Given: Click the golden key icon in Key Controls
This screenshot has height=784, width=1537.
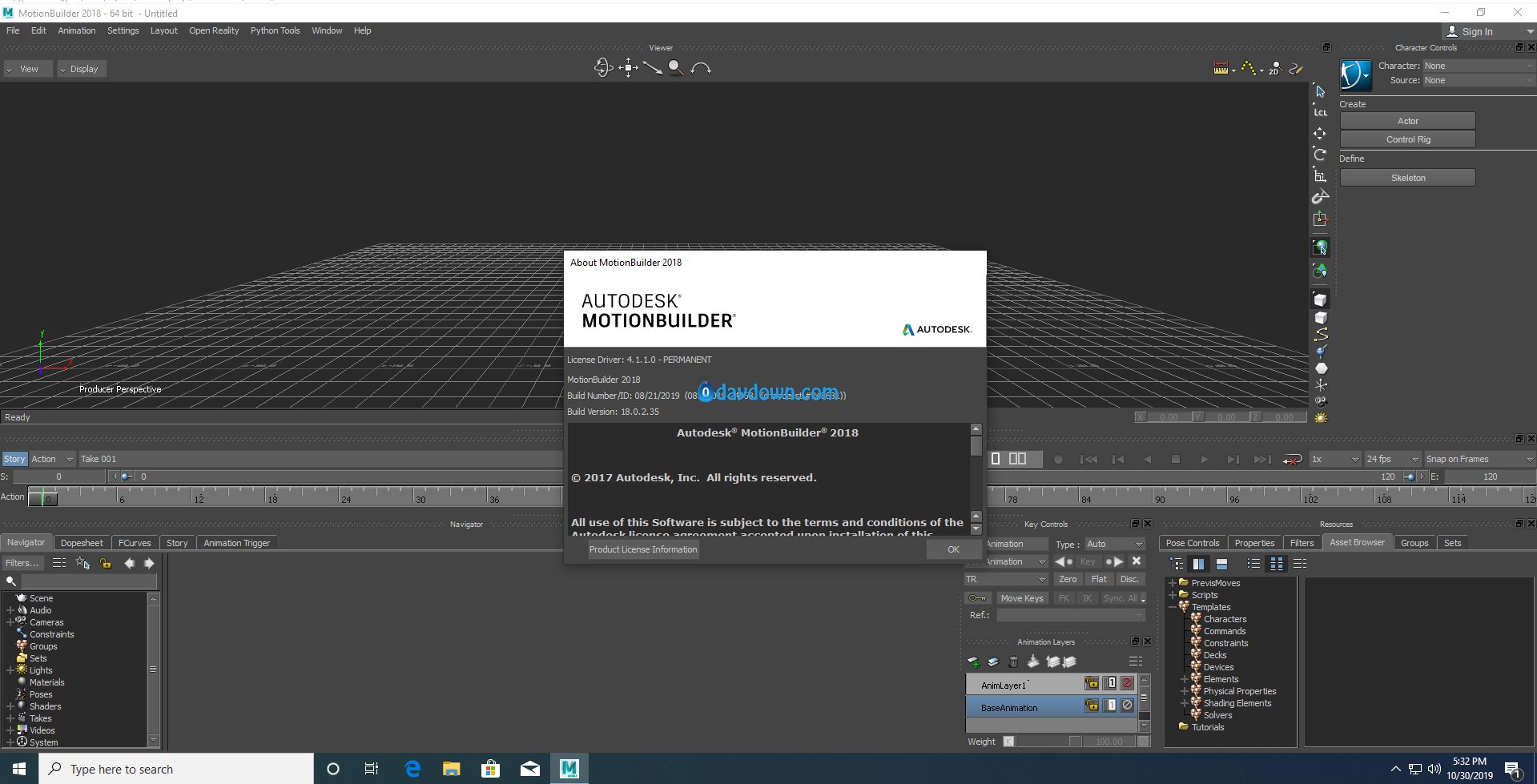Looking at the screenshot, I should (977, 598).
